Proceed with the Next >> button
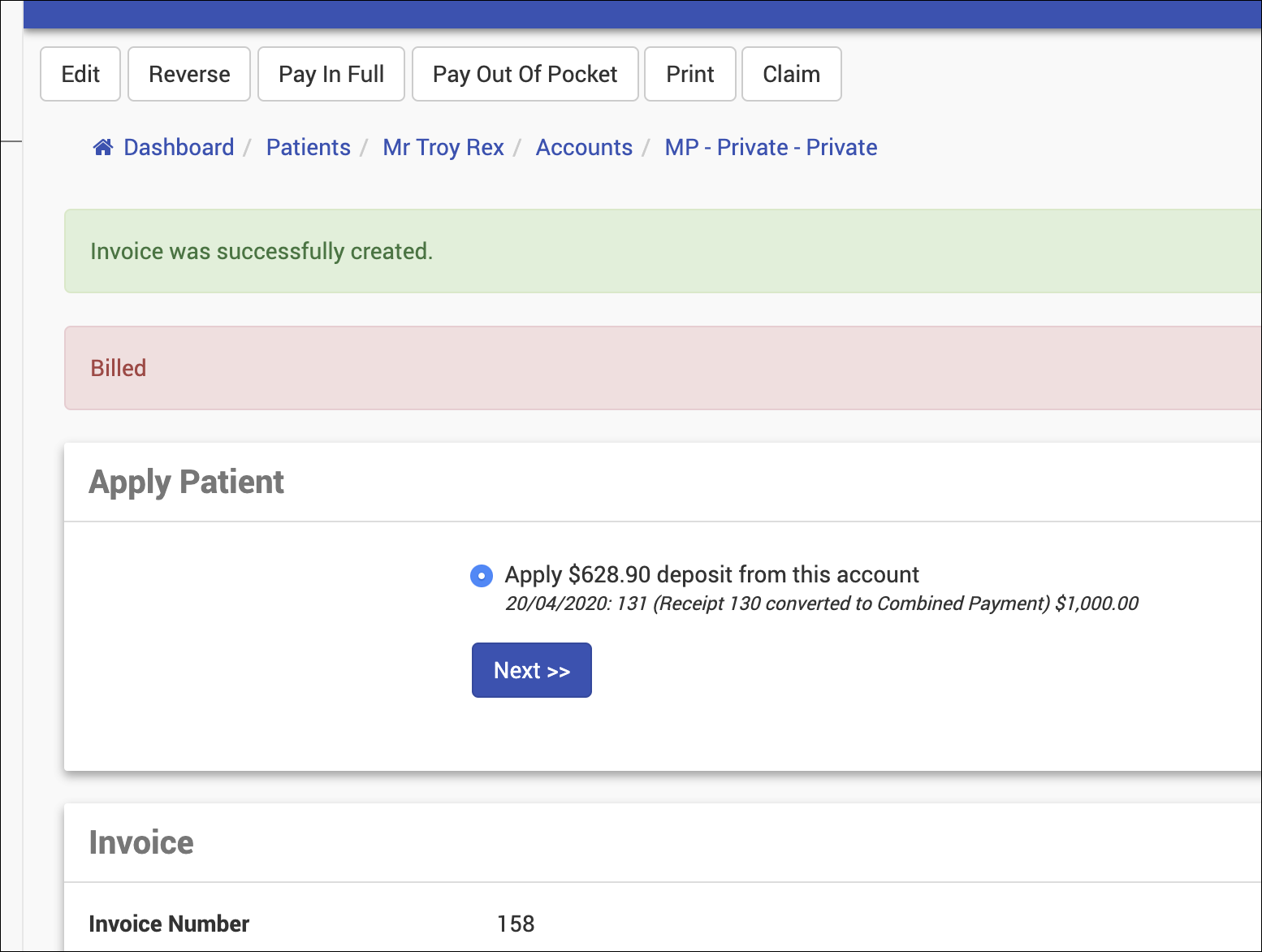The width and height of the screenshot is (1262, 952). pos(532,670)
